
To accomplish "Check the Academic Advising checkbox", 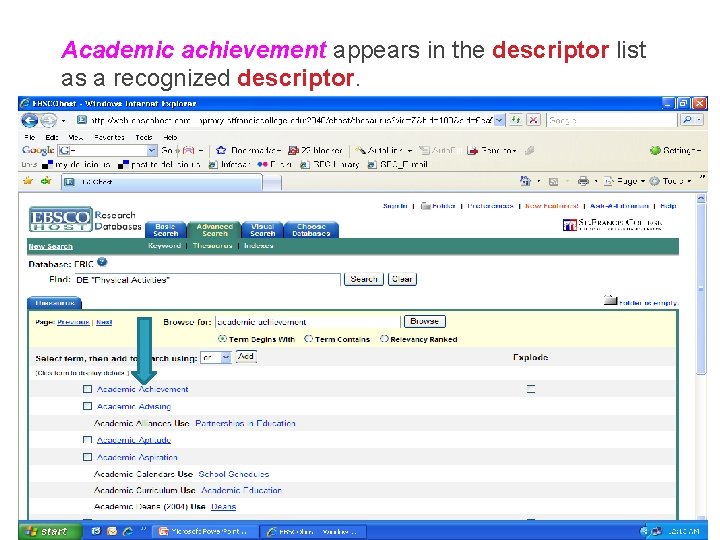I will point(87,406).
